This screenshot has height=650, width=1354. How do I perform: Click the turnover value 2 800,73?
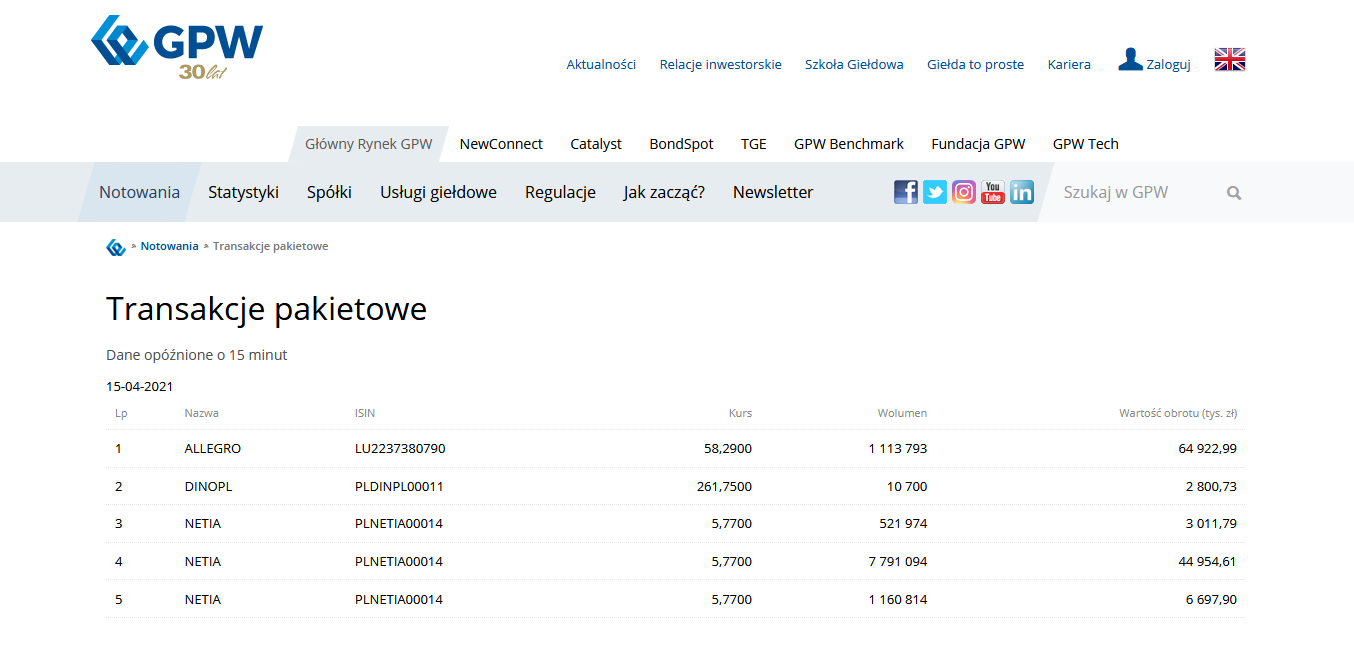(x=1211, y=487)
